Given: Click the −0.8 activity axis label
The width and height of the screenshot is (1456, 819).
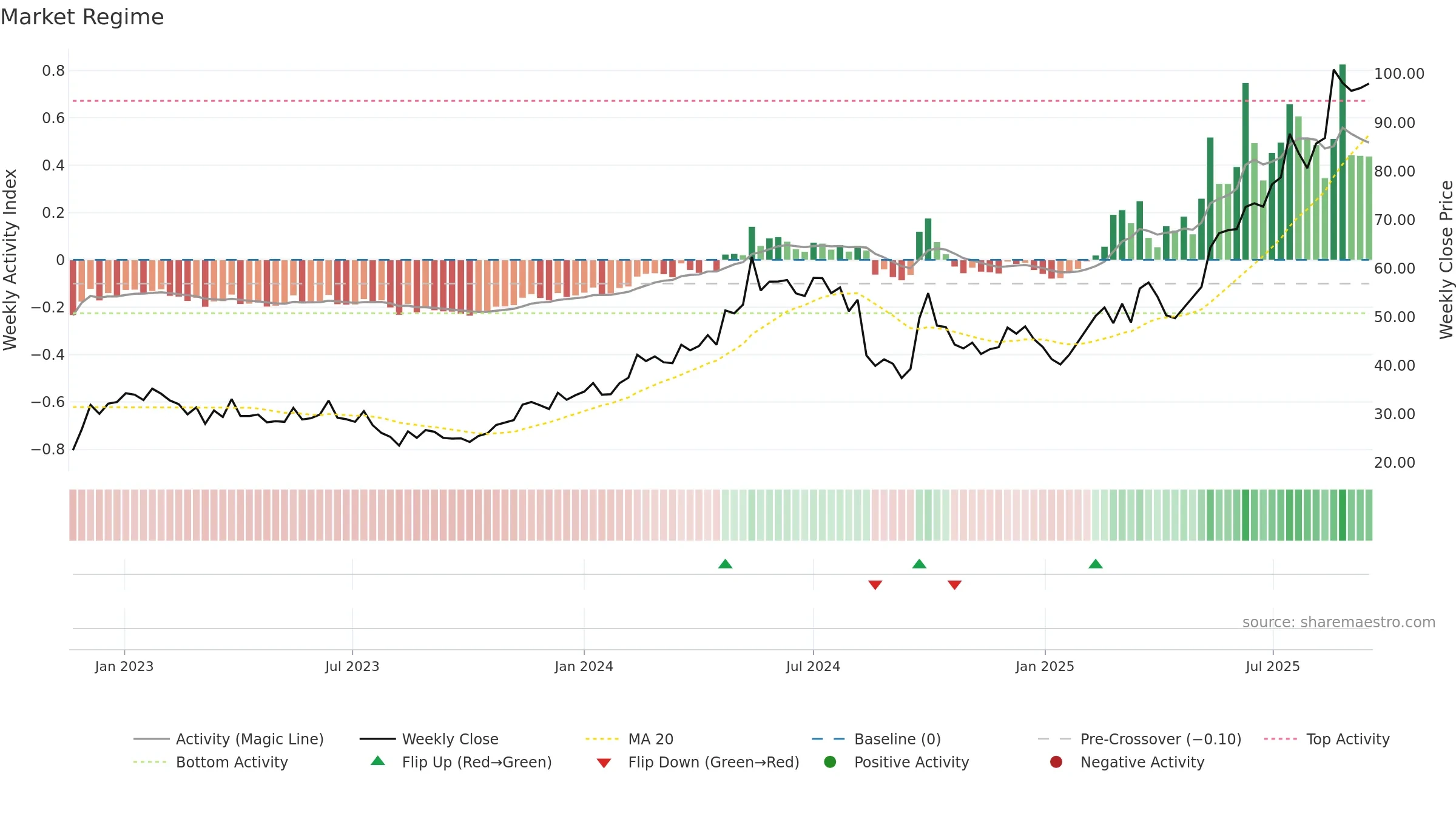Looking at the screenshot, I should coord(48,450).
